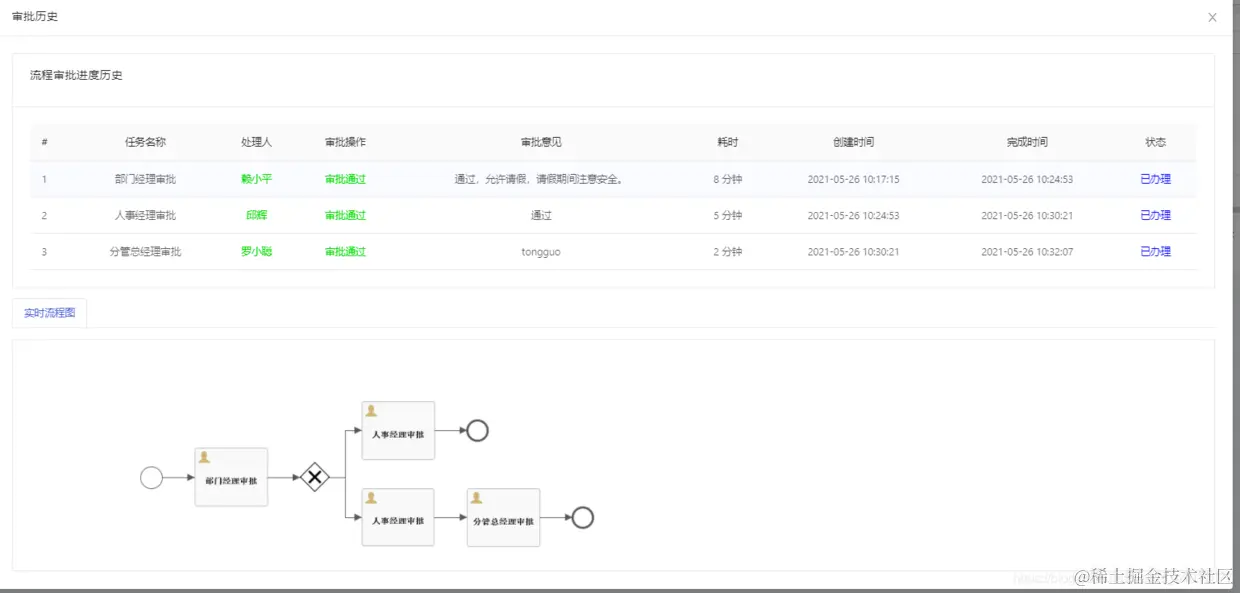The image size is (1240, 593).
Task: Click the 审批意见 column header
Action: click(541, 142)
